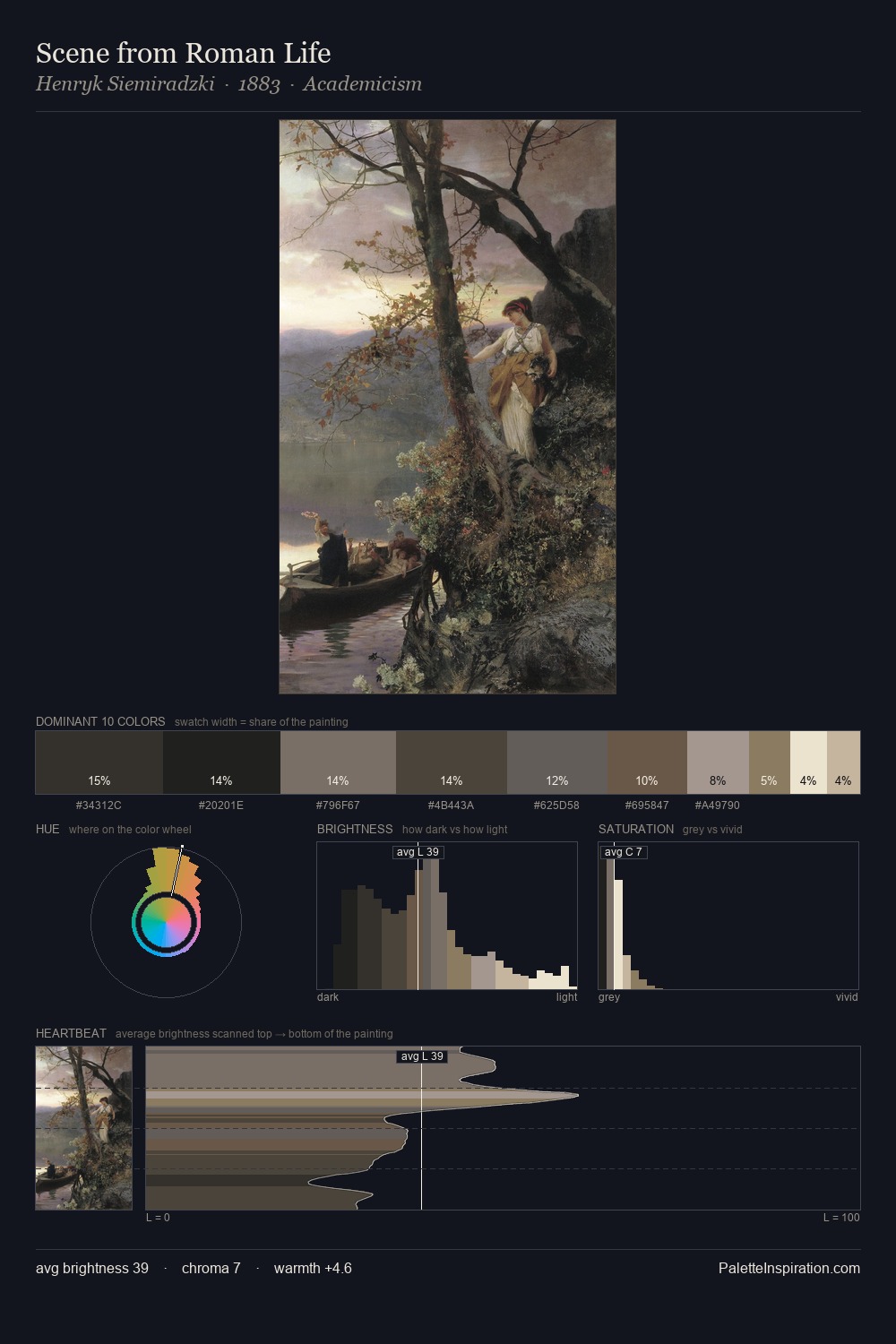
Task: Select the 8% swatch #A49790
Action: (x=718, y=762)
